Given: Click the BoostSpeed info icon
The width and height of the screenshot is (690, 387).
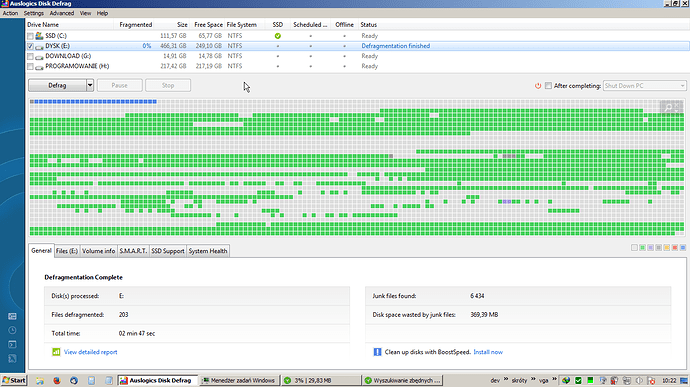Looking at the screenshot, I should tap(377, 352).
